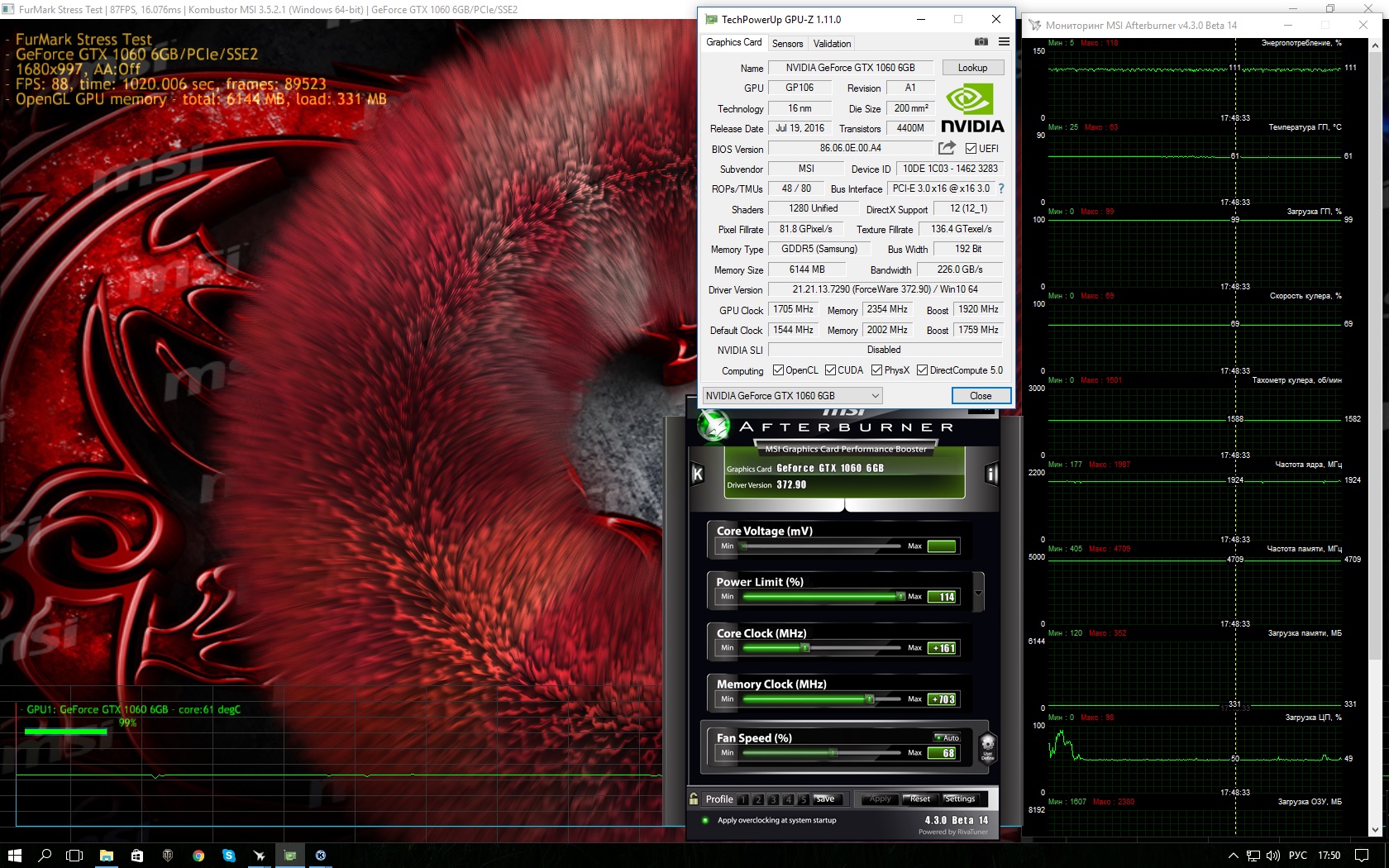Image resolution: width=1389 pixels, height=868 pixels.
Task: Toggle the PhysX checkbox
Action: pyautogui.click(x=876, y=370)
